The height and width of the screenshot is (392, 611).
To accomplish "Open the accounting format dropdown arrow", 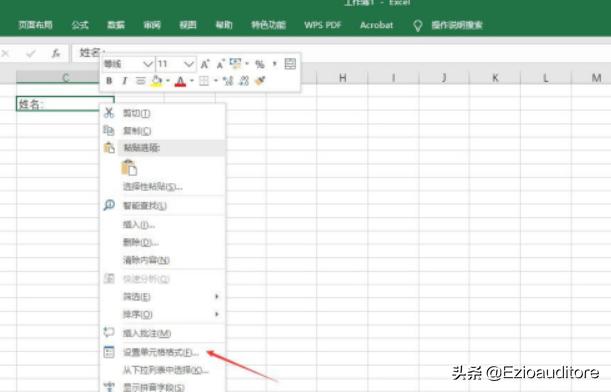I will [x=247, y=64].
